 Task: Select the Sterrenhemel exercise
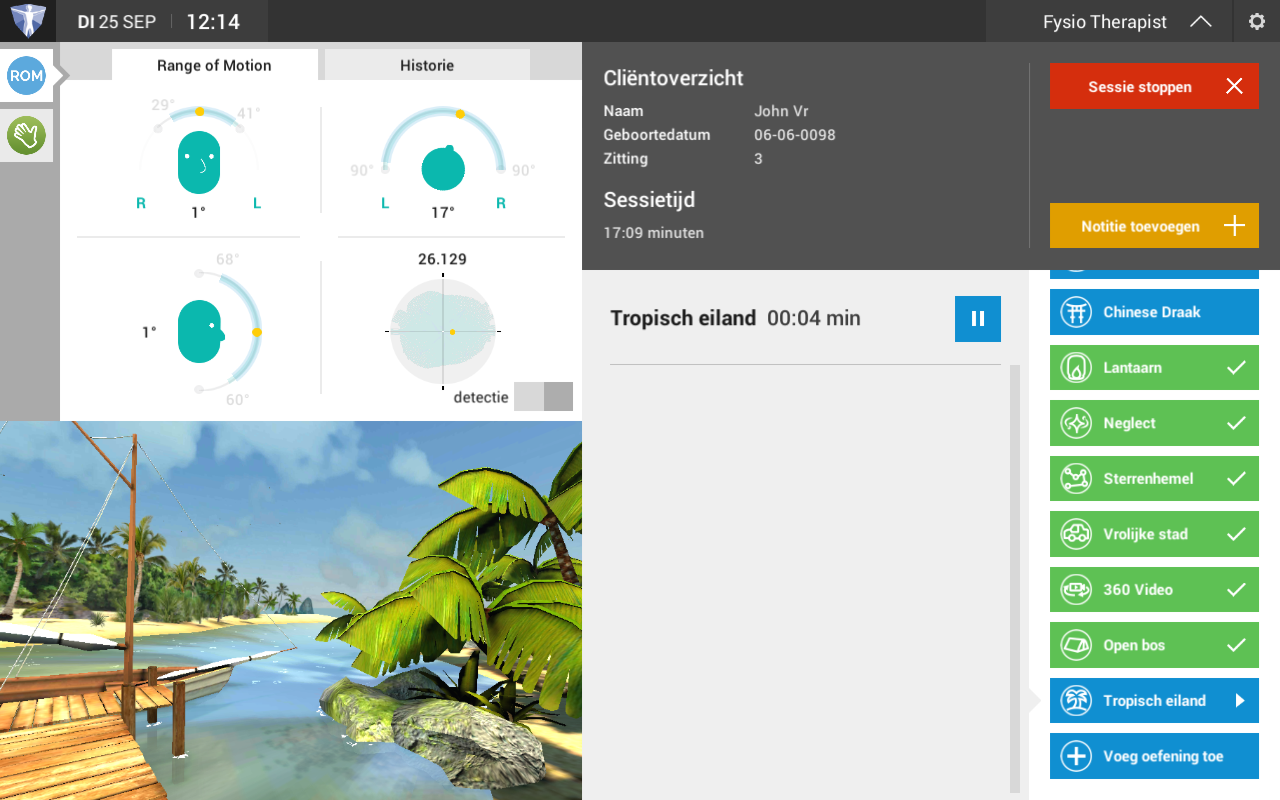click(1154, 478)
